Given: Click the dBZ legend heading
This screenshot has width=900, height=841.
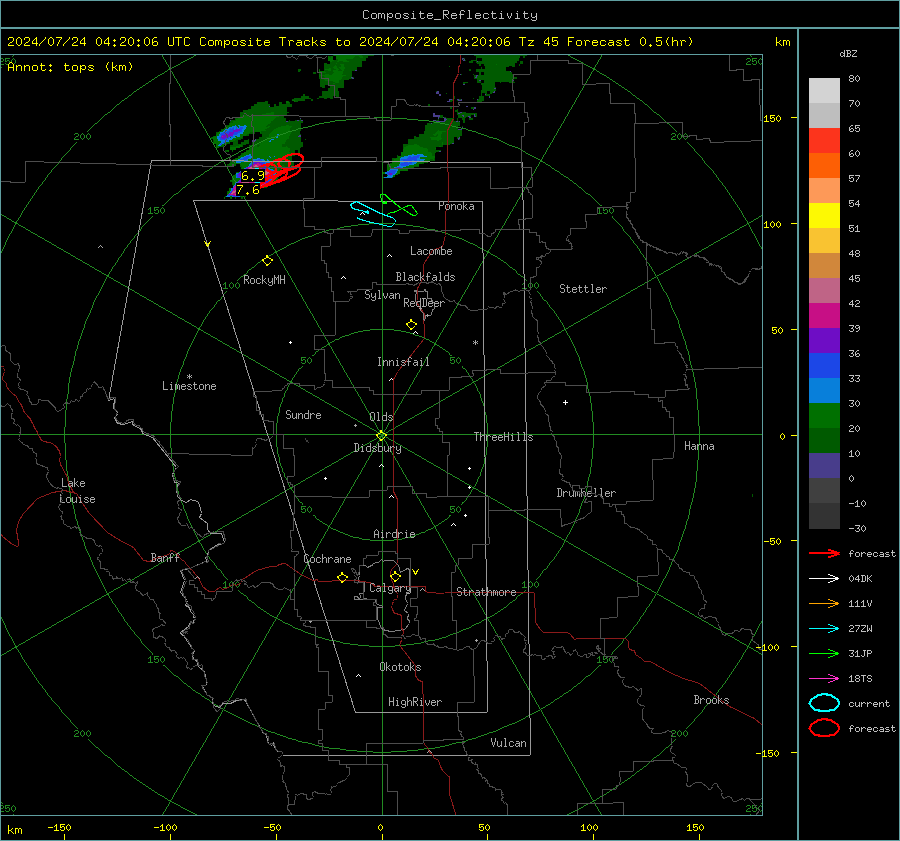Looking at the screenshot, I should [x=848, y=54].
